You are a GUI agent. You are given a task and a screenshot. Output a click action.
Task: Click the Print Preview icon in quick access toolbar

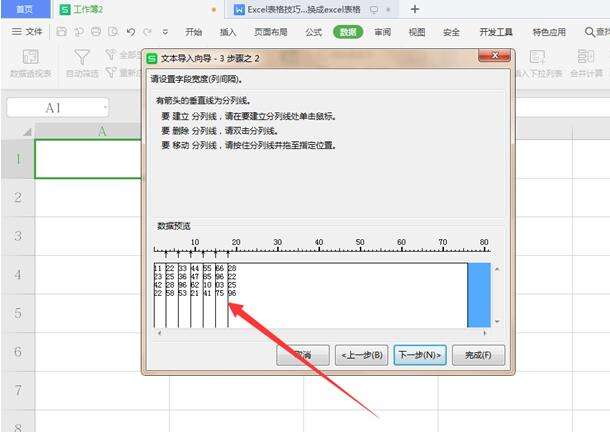click(113, 32)
